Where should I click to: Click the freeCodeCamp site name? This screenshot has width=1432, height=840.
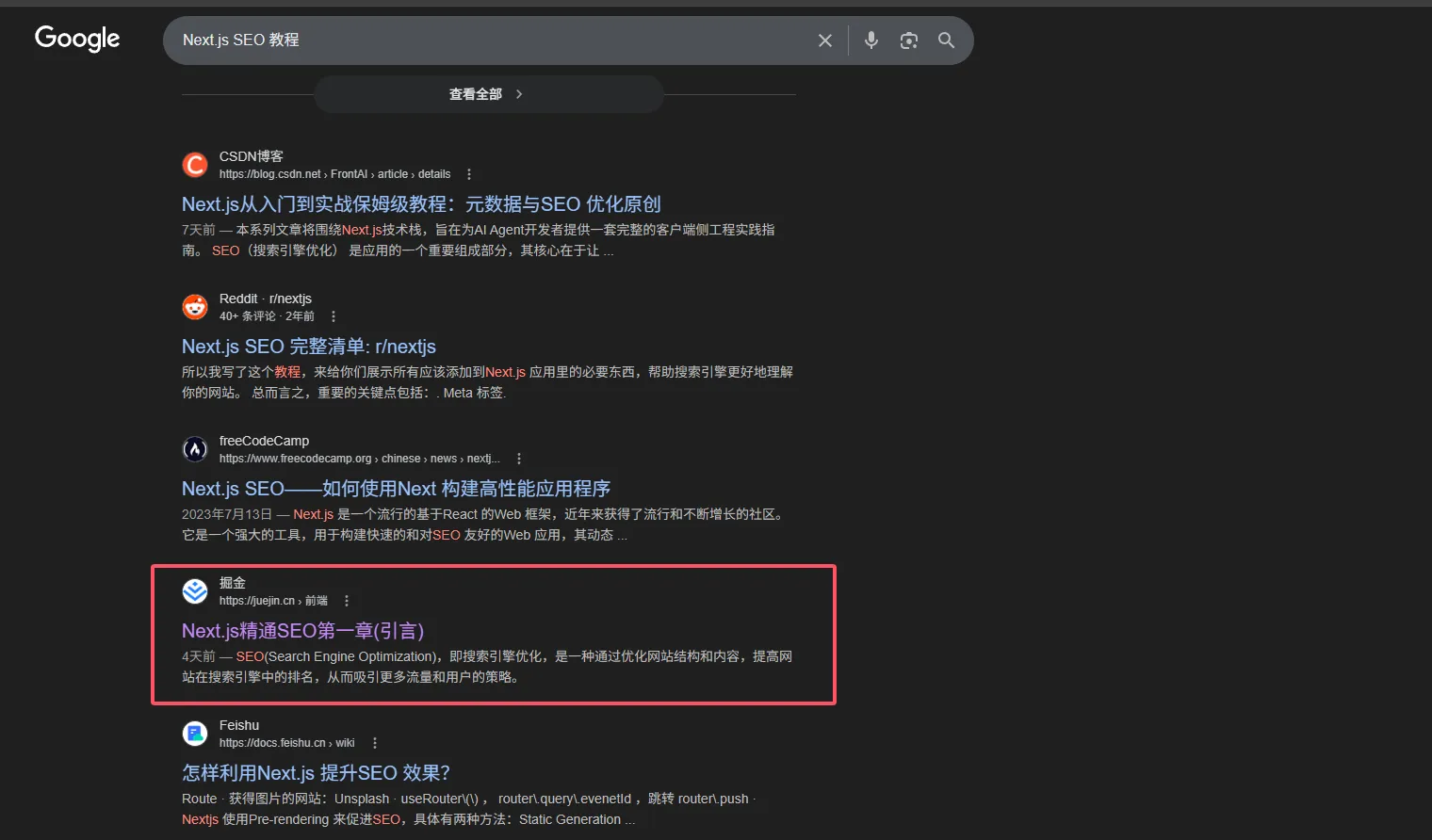(264, 441)
